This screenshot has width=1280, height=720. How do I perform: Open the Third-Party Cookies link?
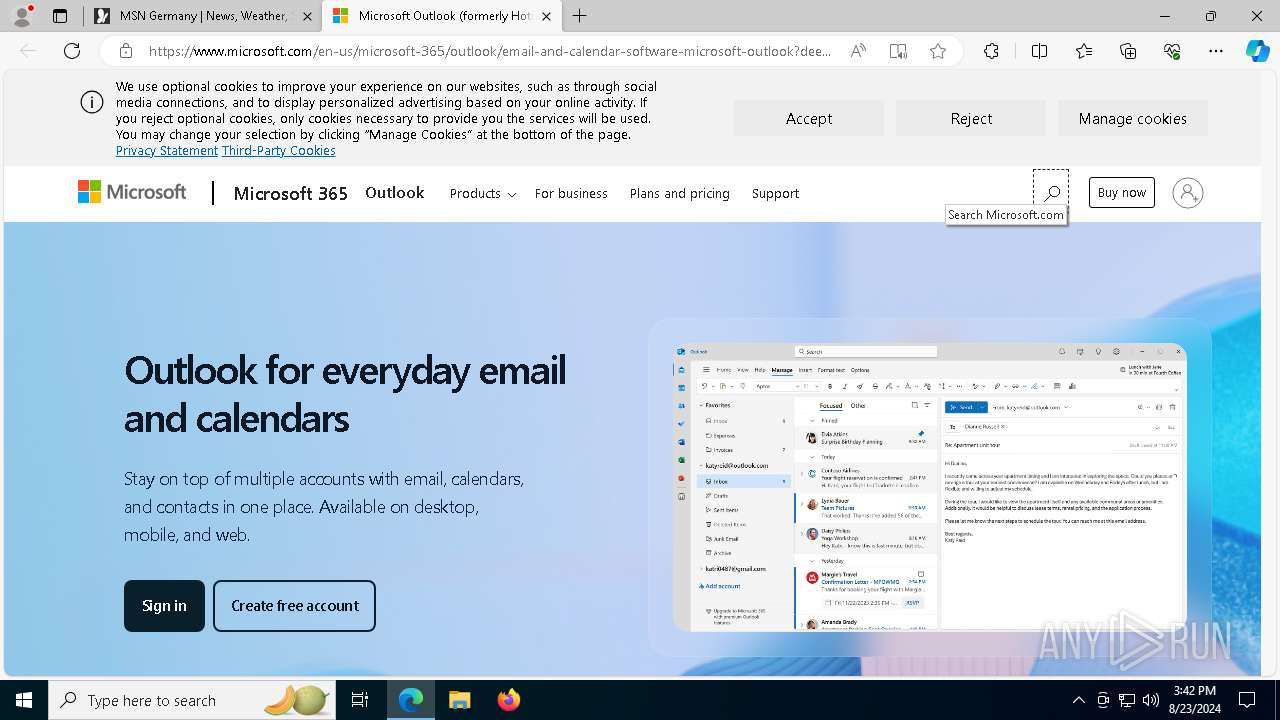(x=279, y=151)
